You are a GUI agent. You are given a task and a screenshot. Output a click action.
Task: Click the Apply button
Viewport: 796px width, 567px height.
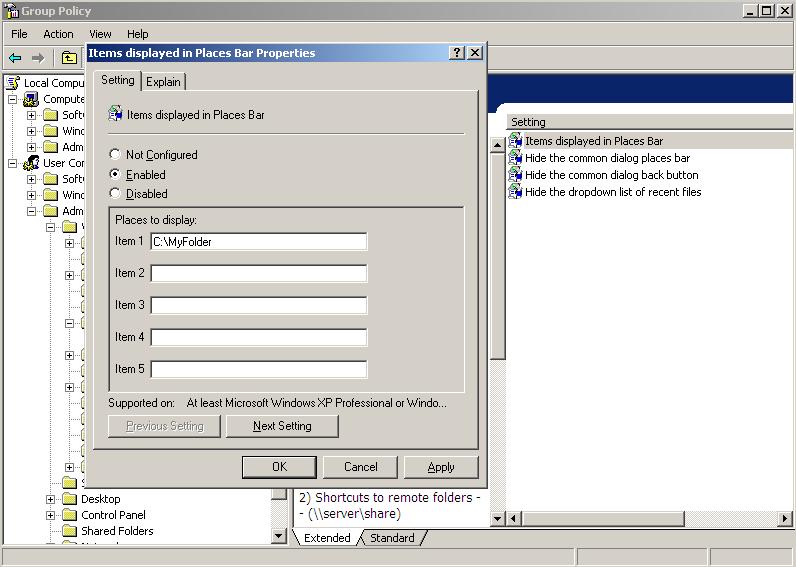point(441,466)
